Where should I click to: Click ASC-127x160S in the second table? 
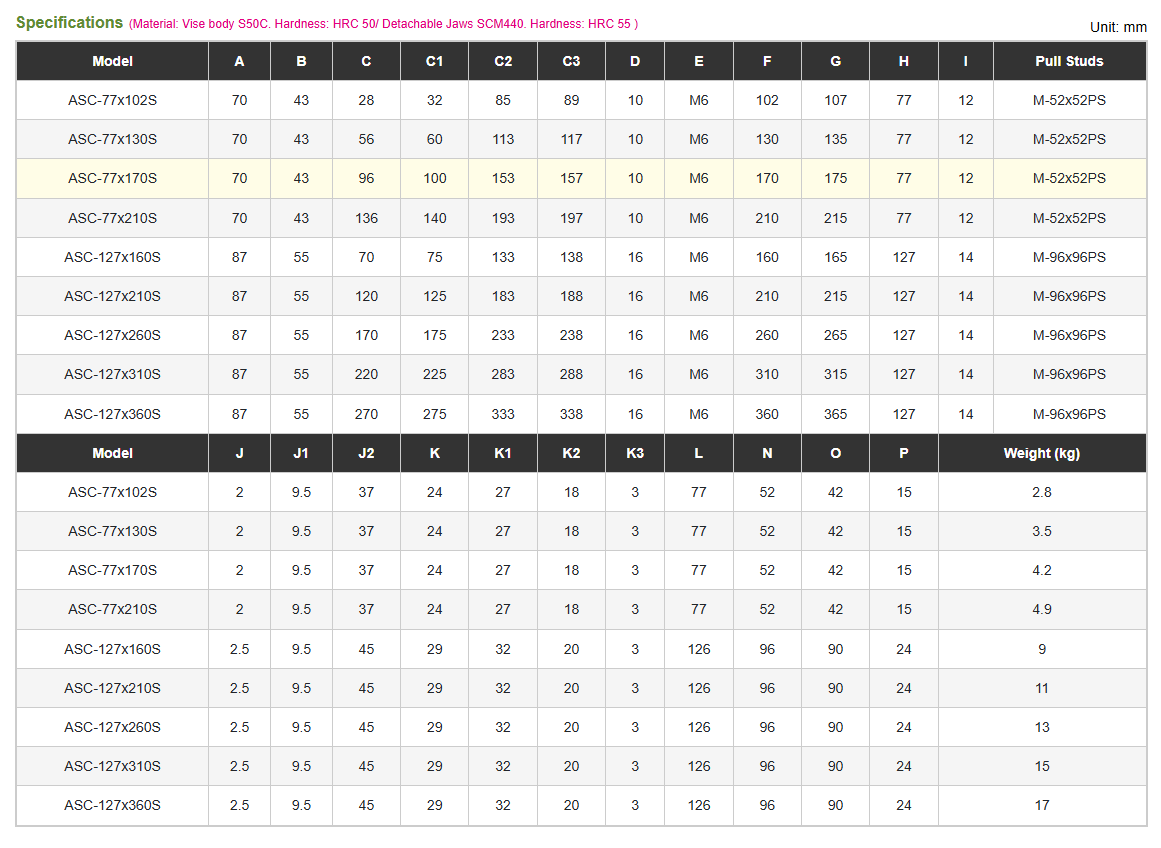click(x=113, y=649)
